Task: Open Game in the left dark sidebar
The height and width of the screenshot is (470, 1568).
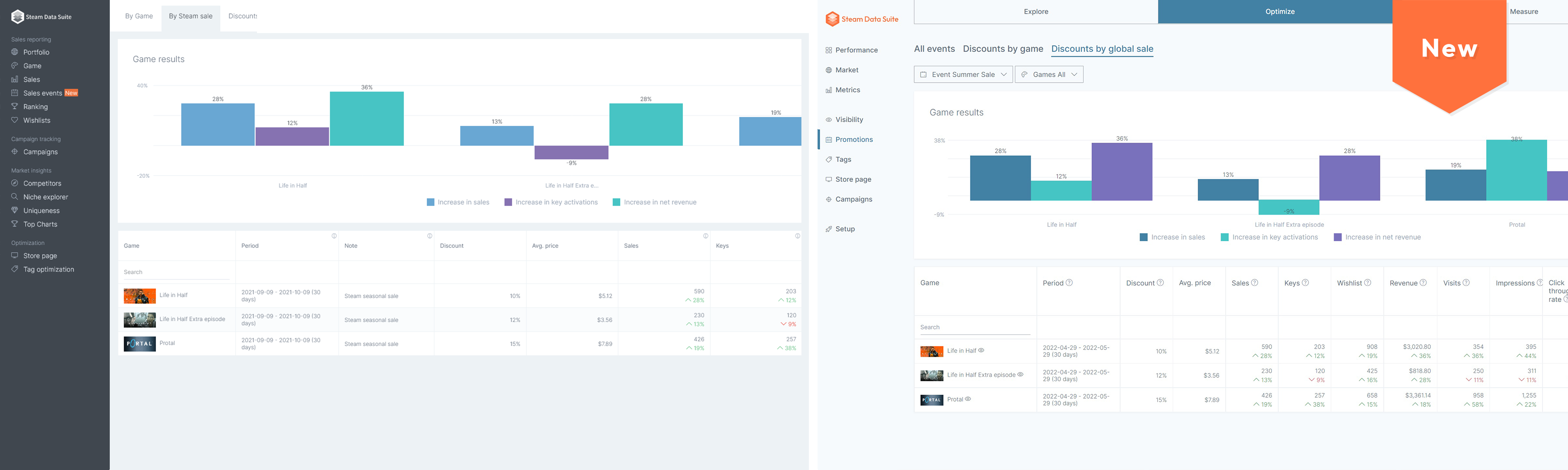Action: tap(32, 66)
